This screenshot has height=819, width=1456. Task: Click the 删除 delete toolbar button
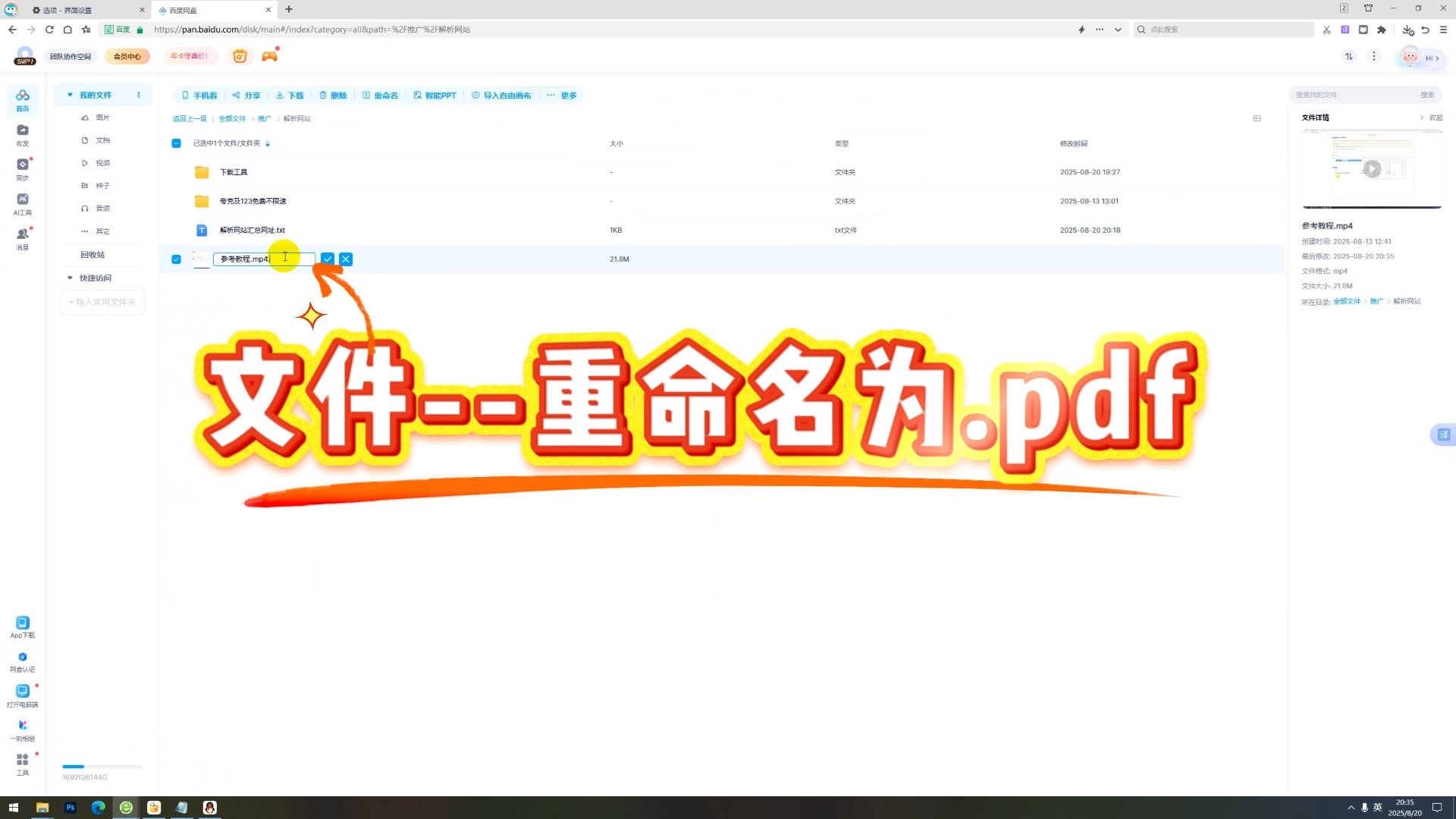tap(333, 96)
